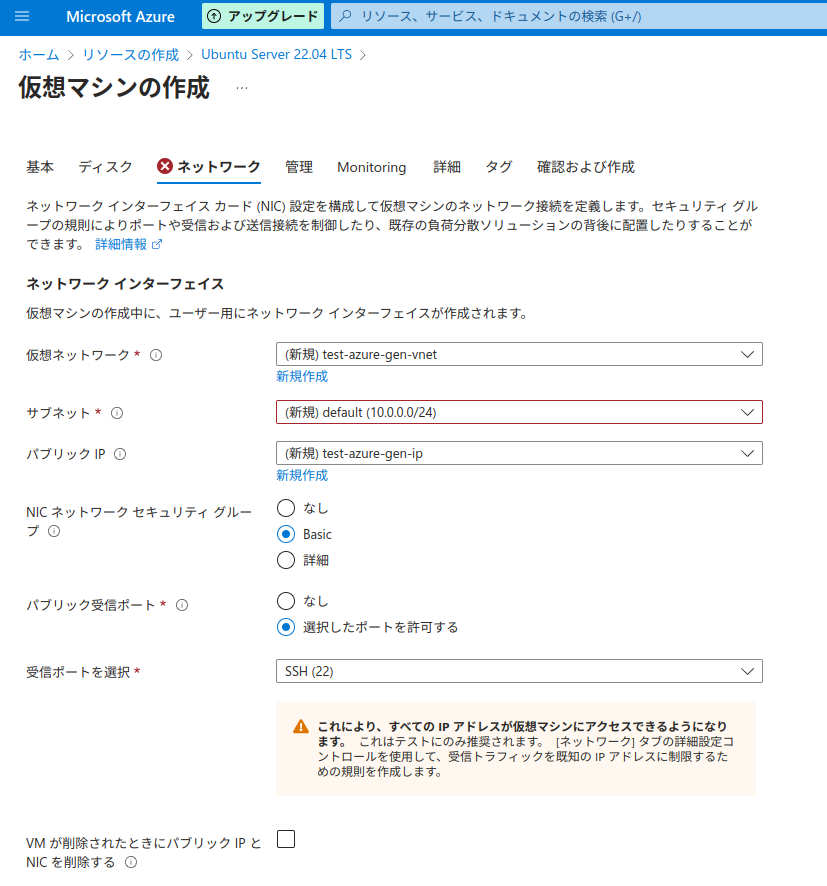The image size is (827, 886).
Task: Click 新規作成 under public IP
Action: click(302, 475)
